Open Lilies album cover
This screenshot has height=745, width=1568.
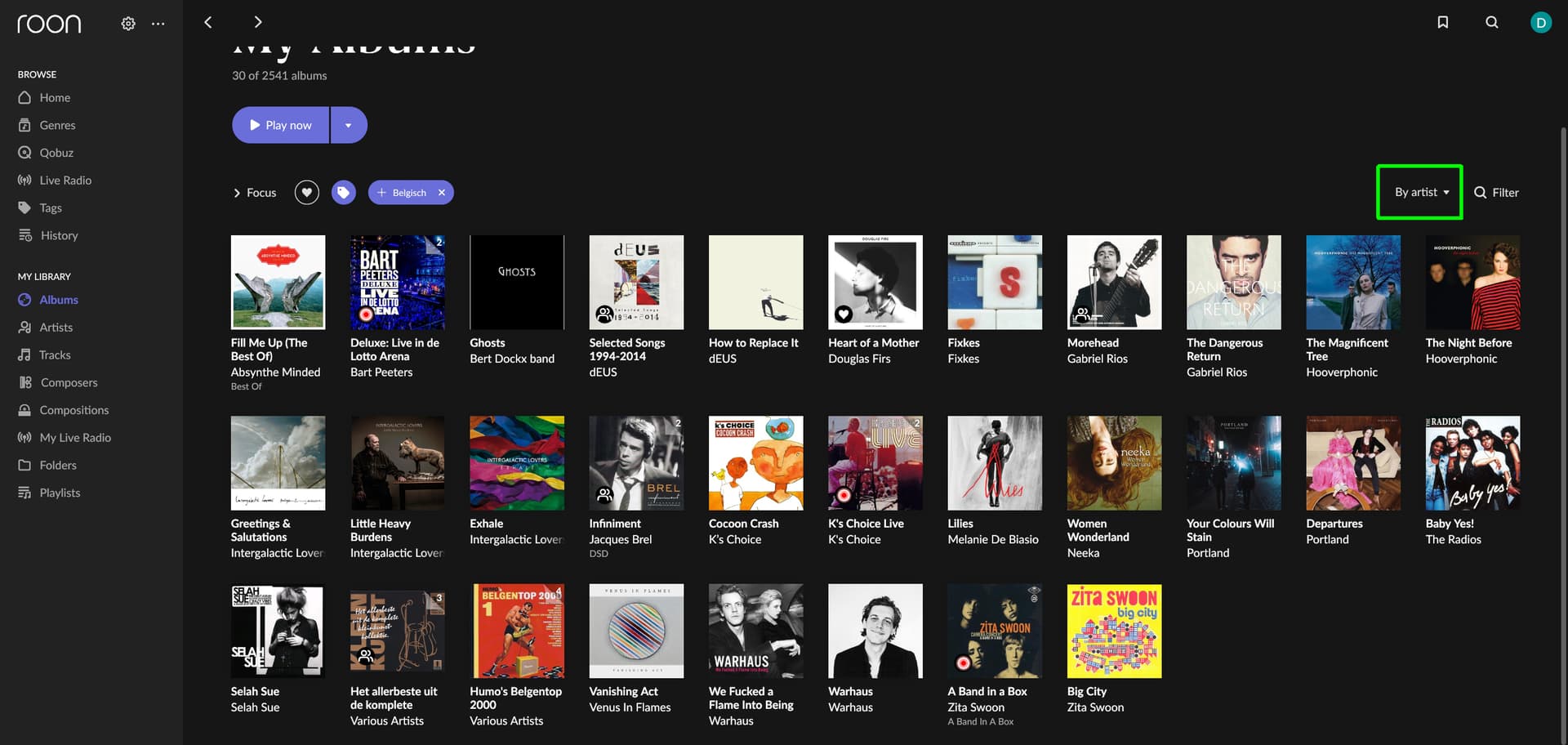click(995, 463)
